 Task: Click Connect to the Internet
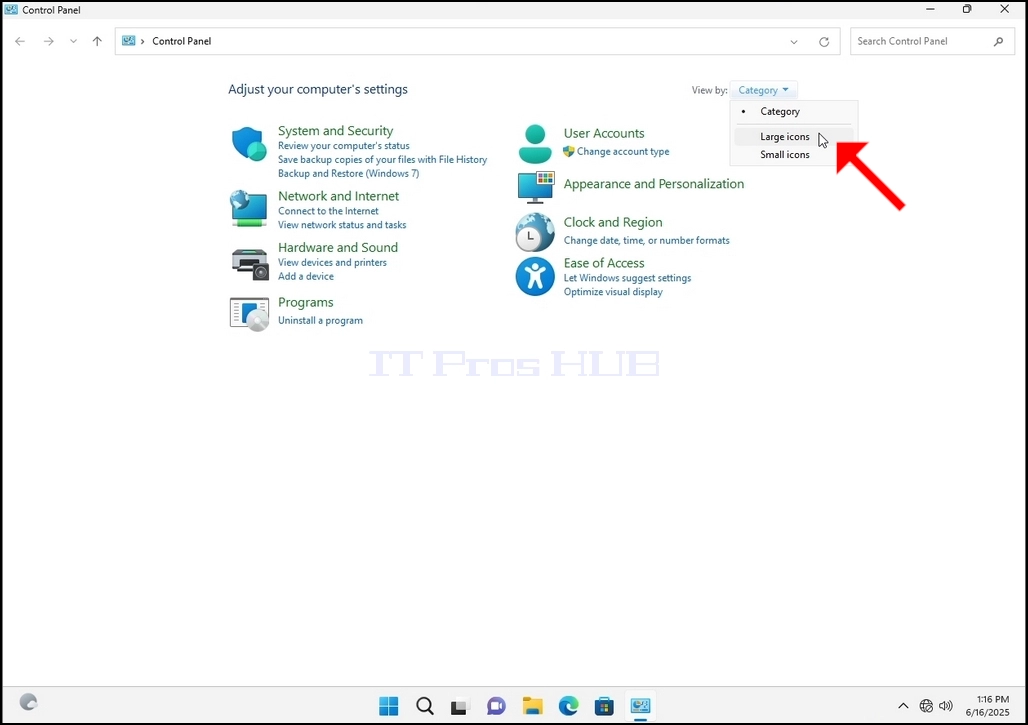(x=328, y=211)
